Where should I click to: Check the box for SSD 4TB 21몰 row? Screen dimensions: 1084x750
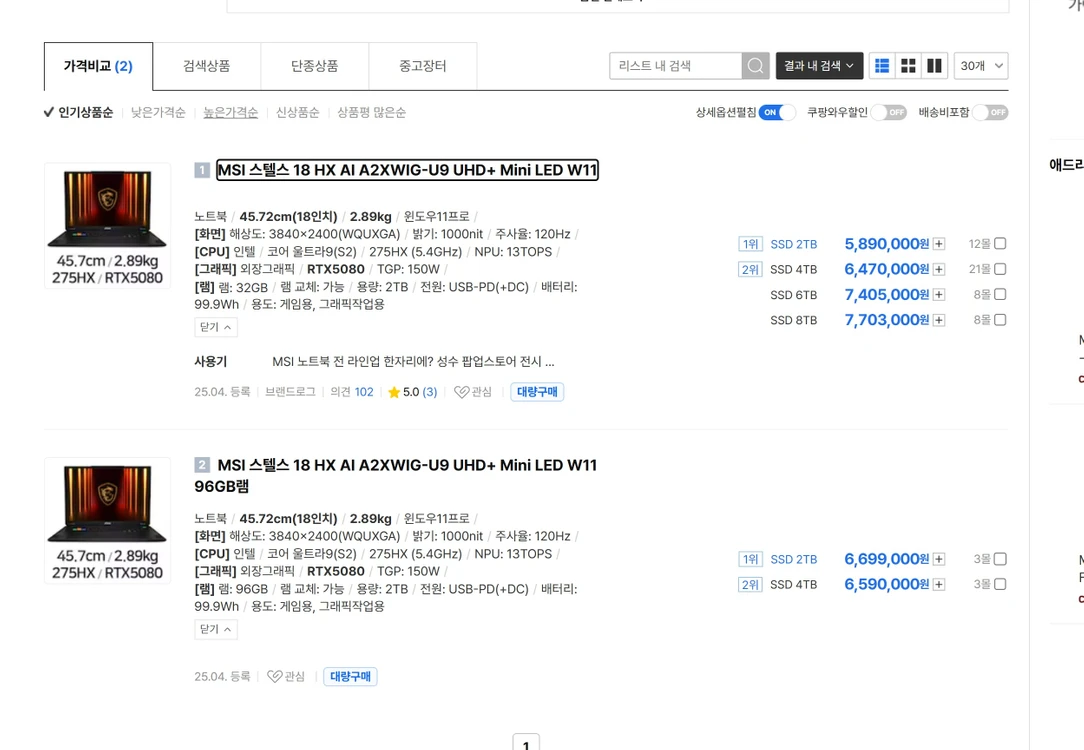point(1000,269)
